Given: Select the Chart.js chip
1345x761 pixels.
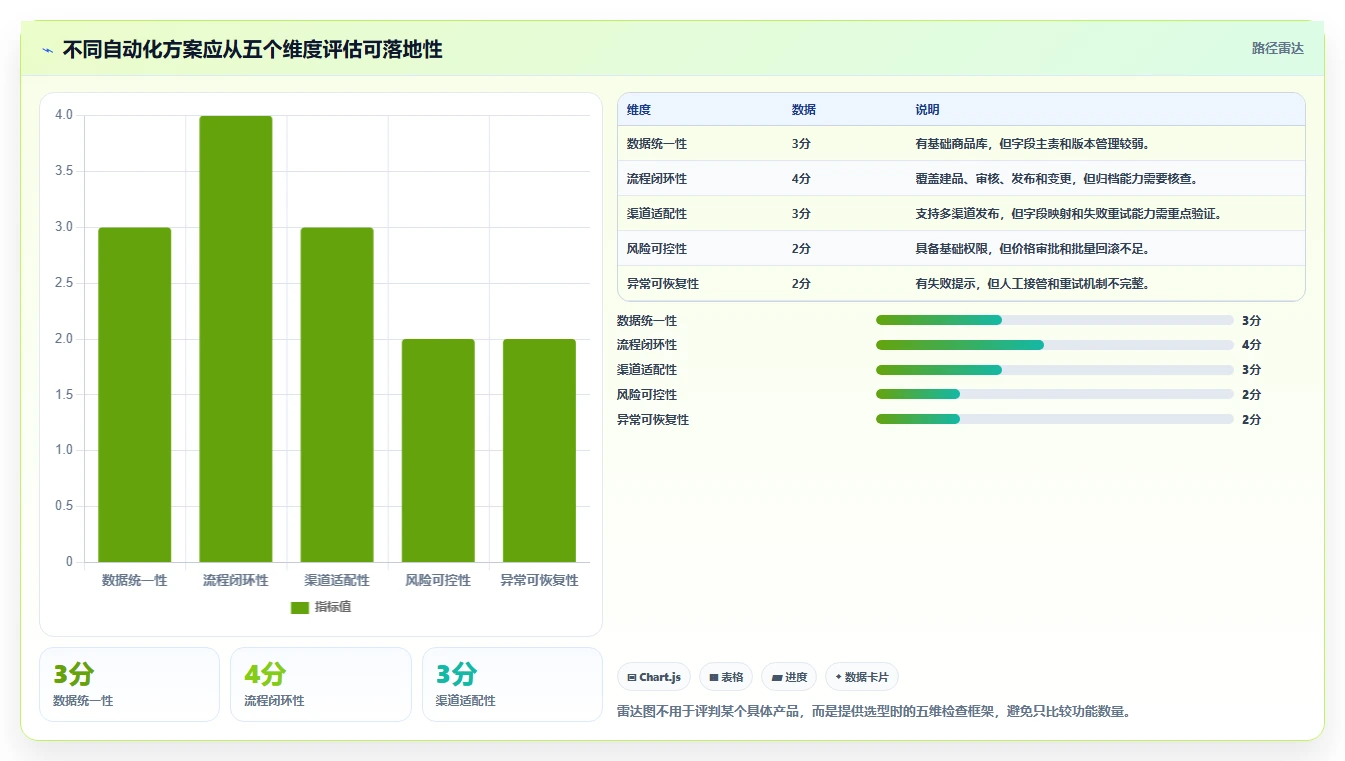Looking at the screenshot, I should pos(654,677).
